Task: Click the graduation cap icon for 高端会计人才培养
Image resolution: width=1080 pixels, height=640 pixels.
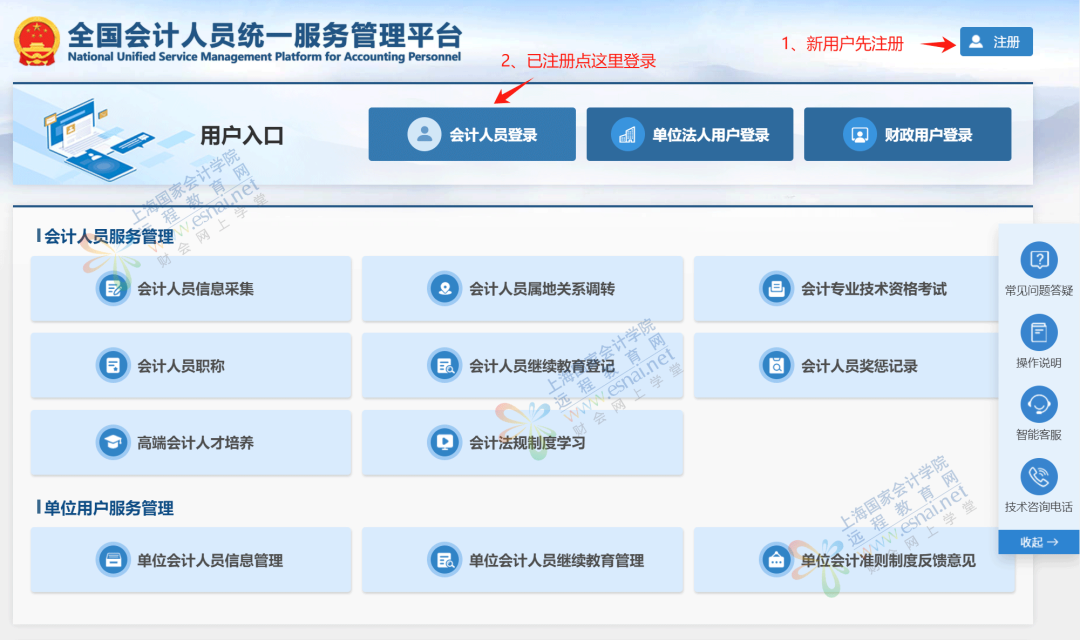Action: click(113, 443)
